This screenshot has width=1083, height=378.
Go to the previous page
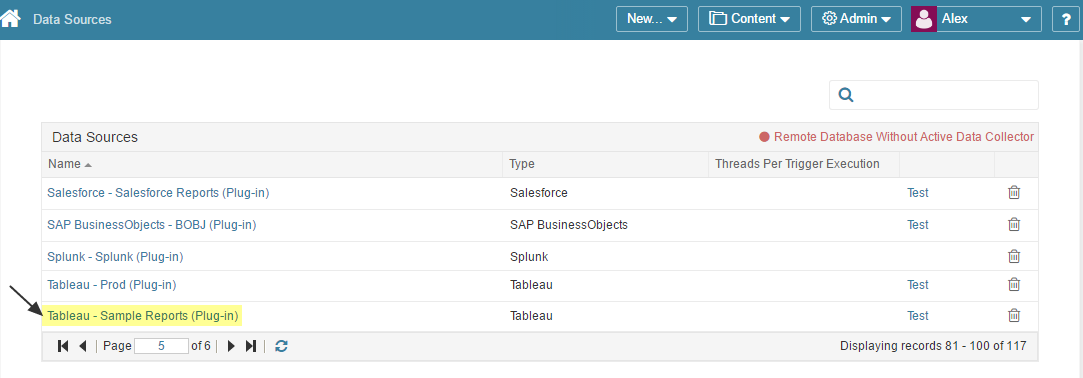pyautogui.click(x=83, y=346)
